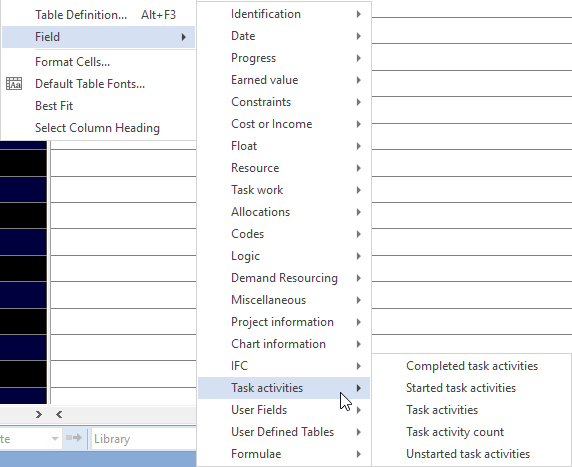Choose Task activity count field
572x467 pixels.
(x=472, y=432)
